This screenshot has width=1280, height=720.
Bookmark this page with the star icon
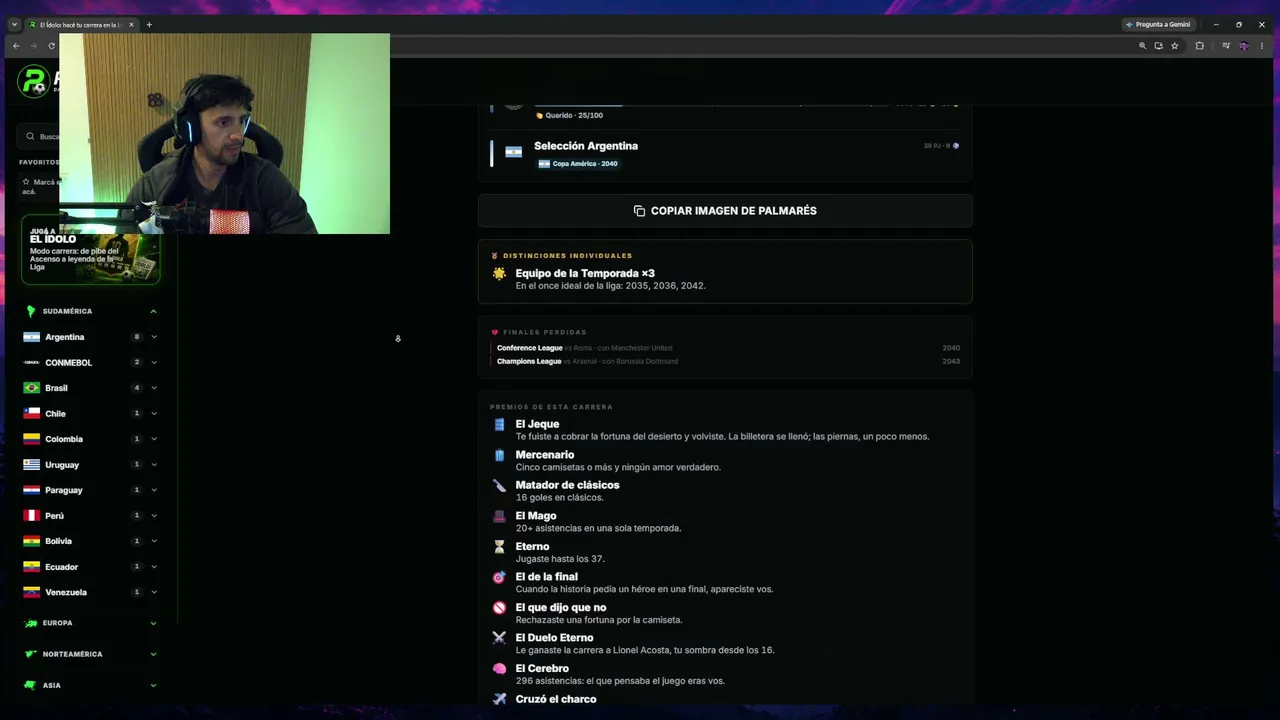1175,46
